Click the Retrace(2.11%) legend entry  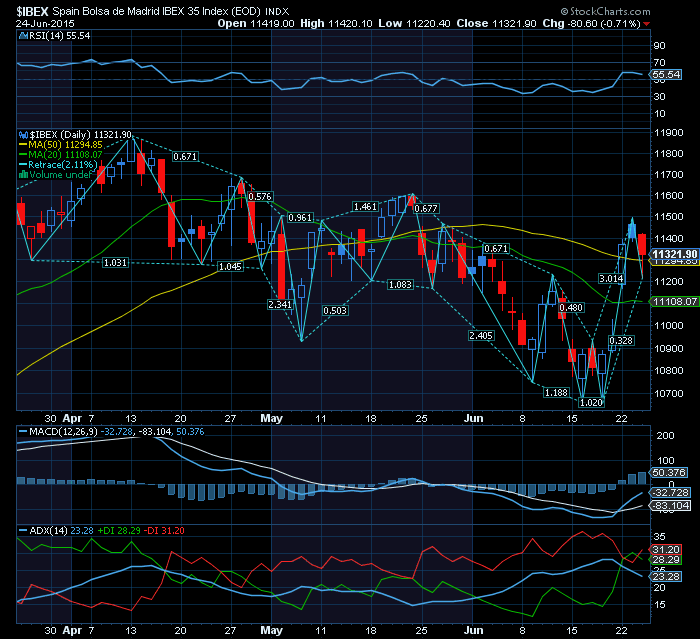click(x=58, y=165)
